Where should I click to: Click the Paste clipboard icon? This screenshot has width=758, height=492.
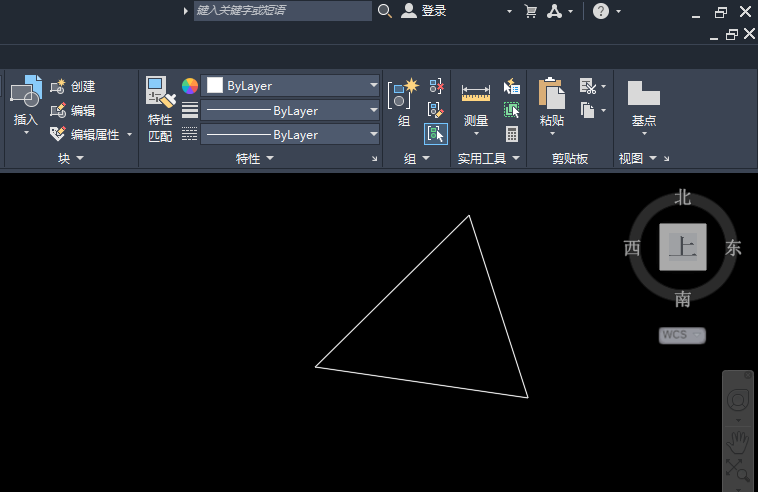(552, 93)
